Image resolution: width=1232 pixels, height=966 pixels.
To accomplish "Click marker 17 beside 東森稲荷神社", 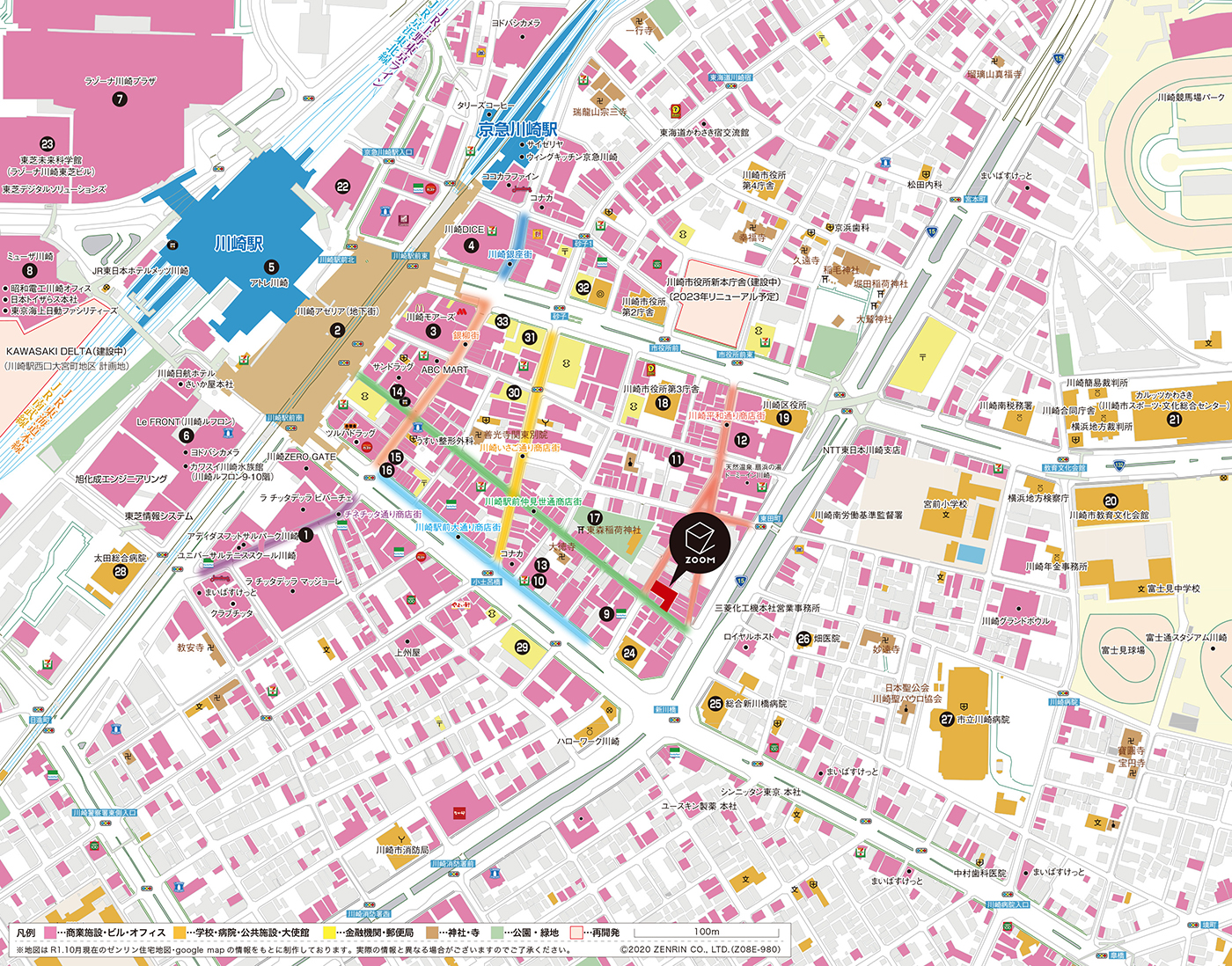I will [595, 518].
